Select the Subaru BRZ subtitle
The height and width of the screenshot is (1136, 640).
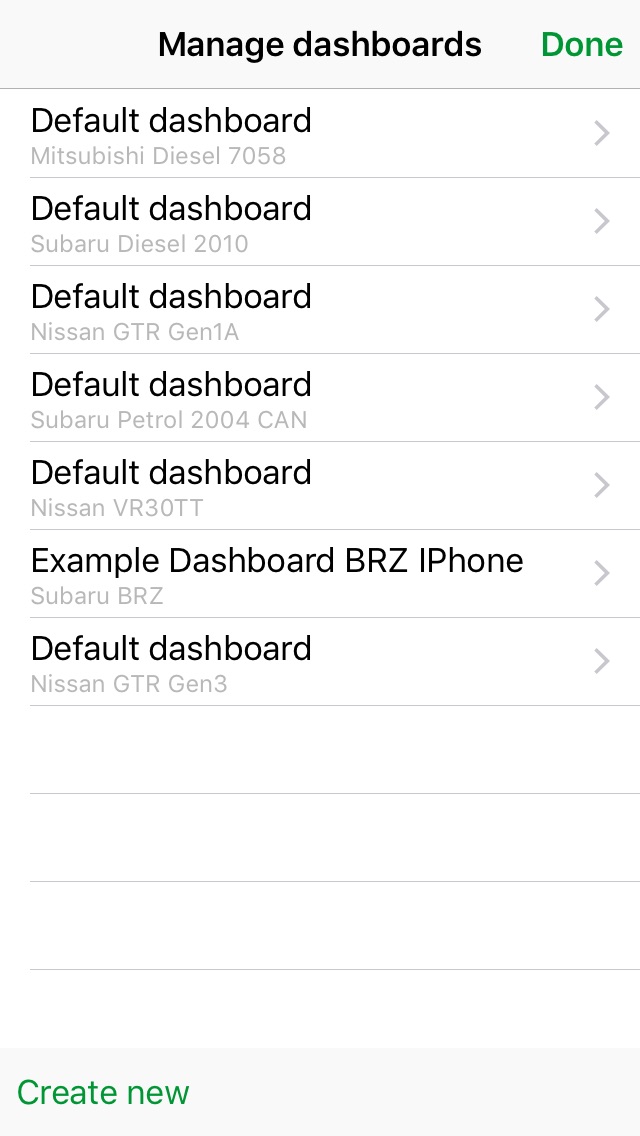click(97, 596)
